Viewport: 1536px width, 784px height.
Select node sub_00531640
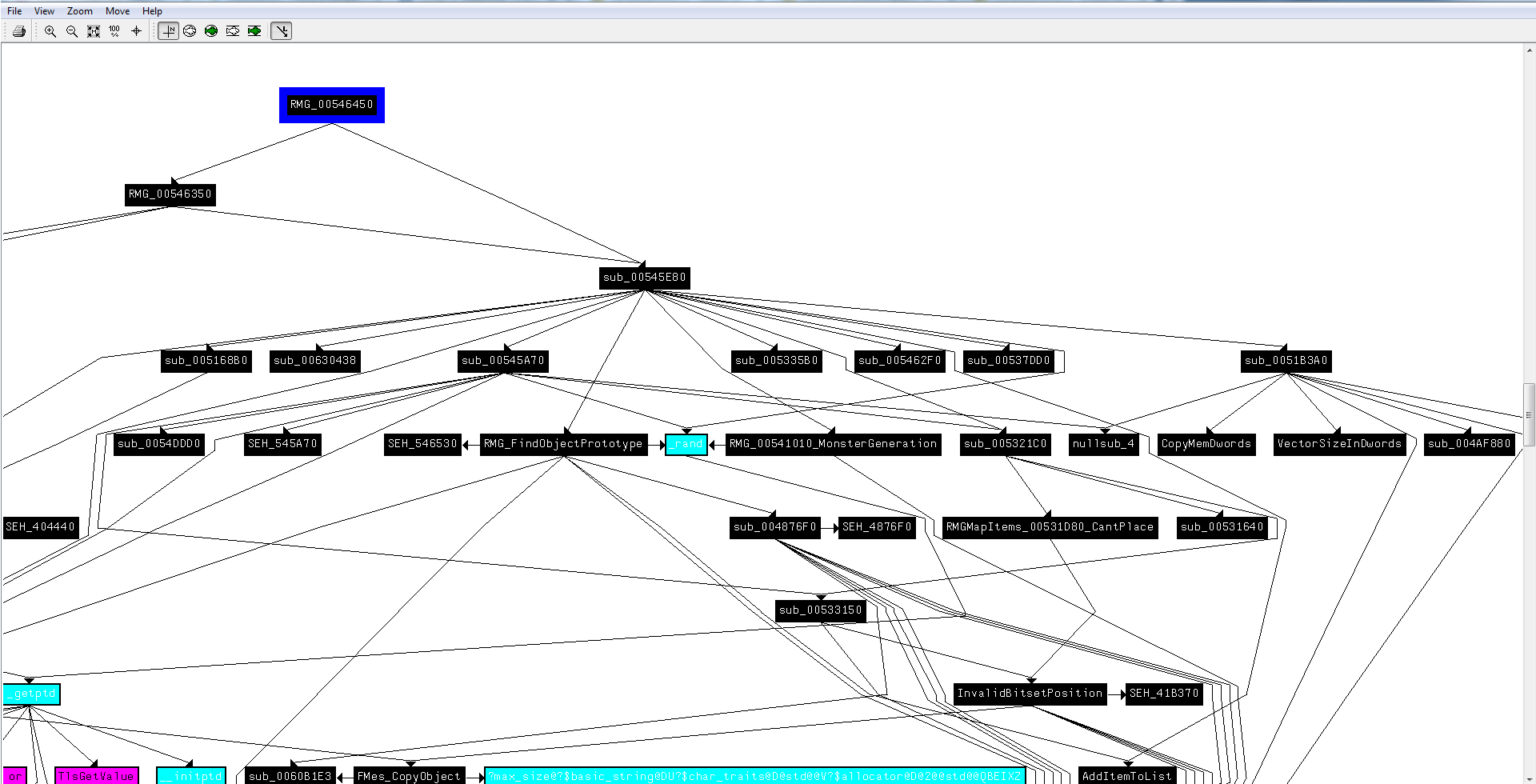pyautogui.click(x=1222, y=527)
